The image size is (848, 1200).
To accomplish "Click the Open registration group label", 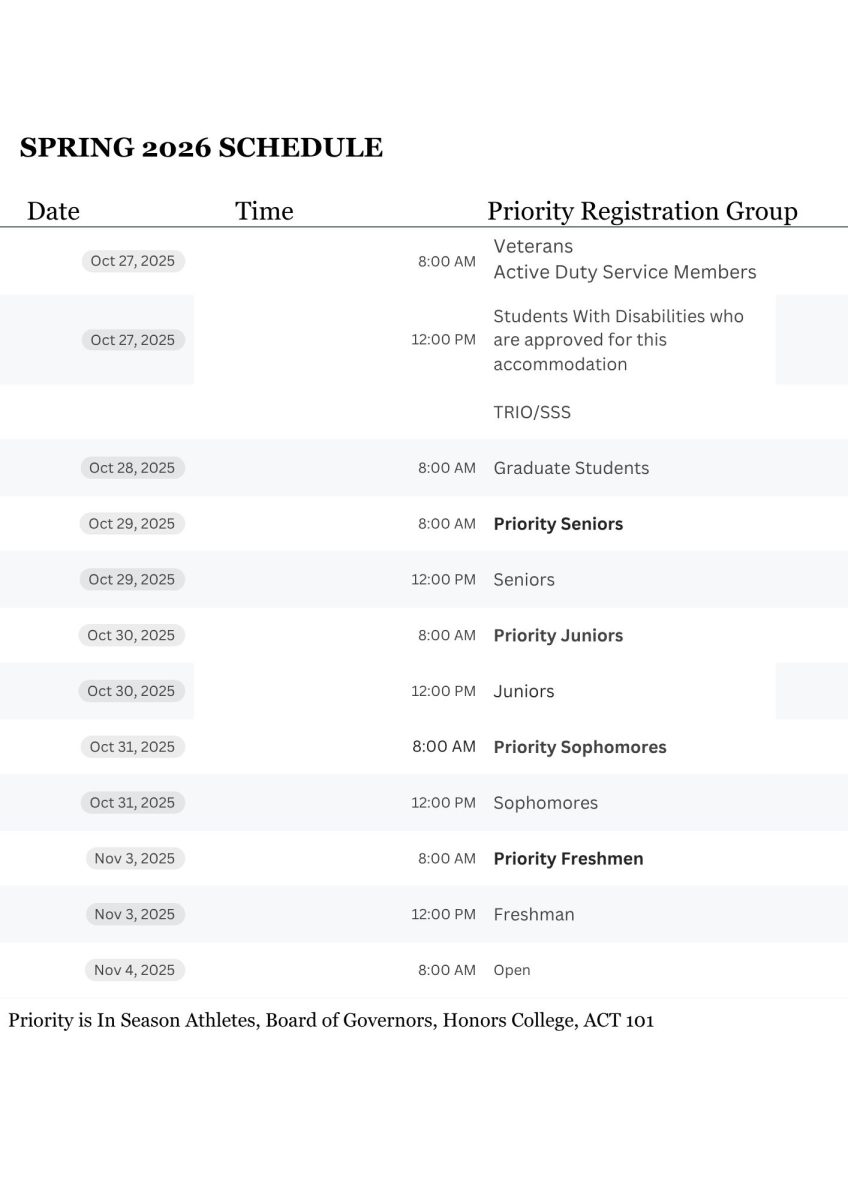I will (512, 970).
